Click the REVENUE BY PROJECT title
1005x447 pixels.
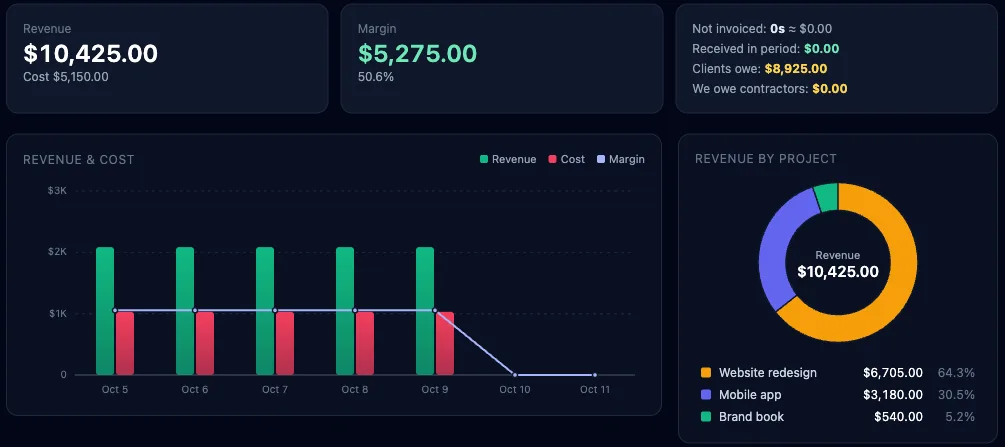766,158
